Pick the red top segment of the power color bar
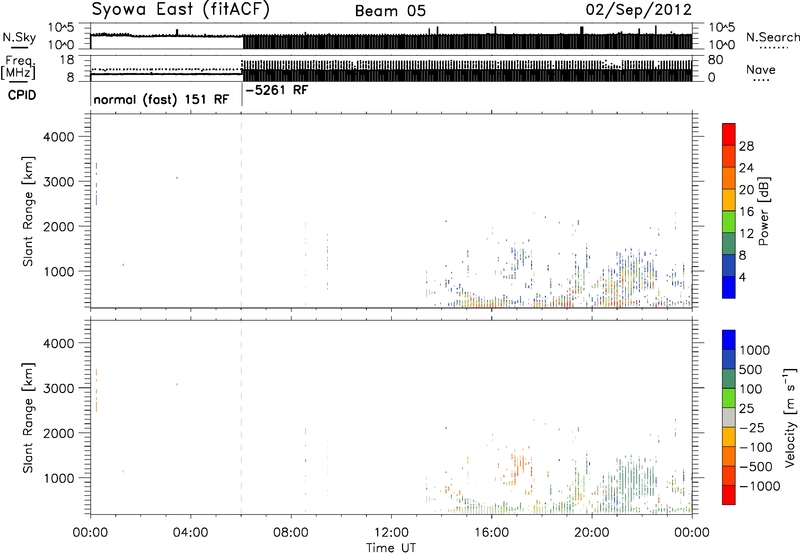Viewport: 800px width, 554px height. [x=729, y=135]
